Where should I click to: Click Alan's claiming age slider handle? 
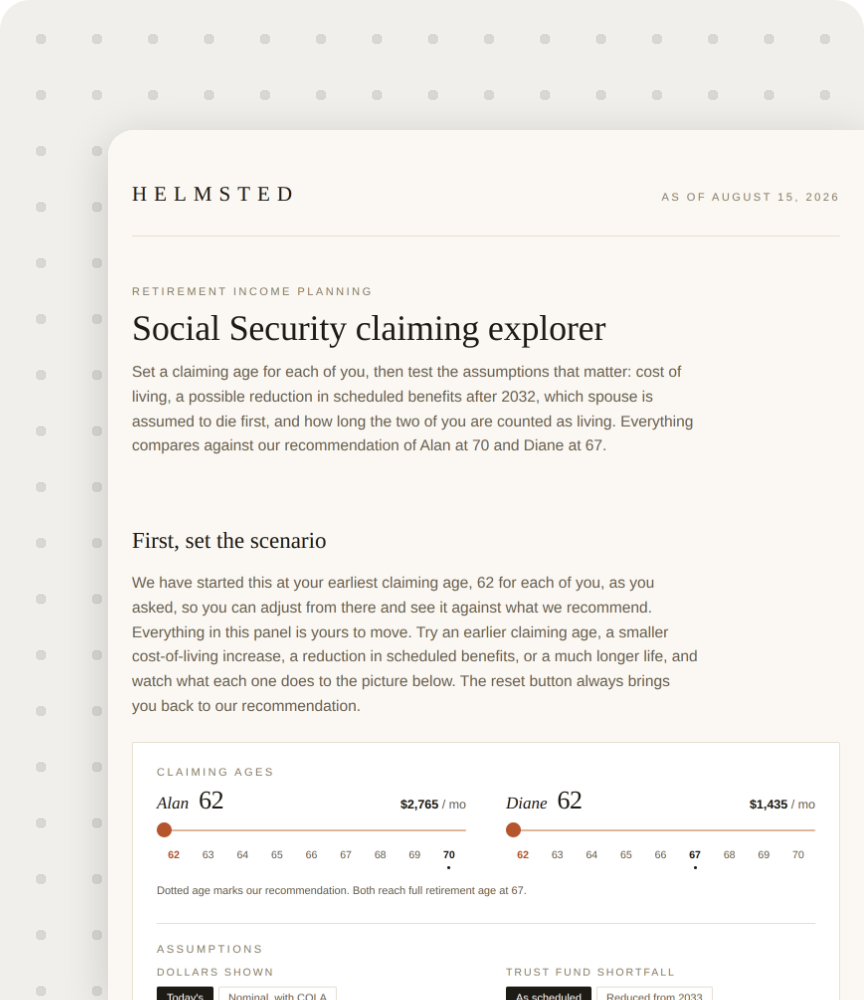(x=165, y=830)
